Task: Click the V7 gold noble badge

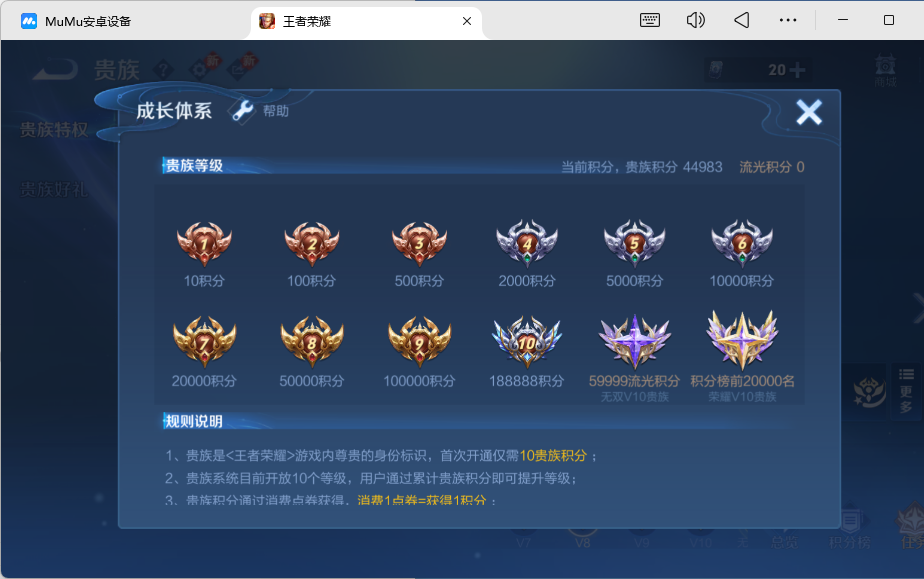Action: pyautogui.click(x=204, y=340)
